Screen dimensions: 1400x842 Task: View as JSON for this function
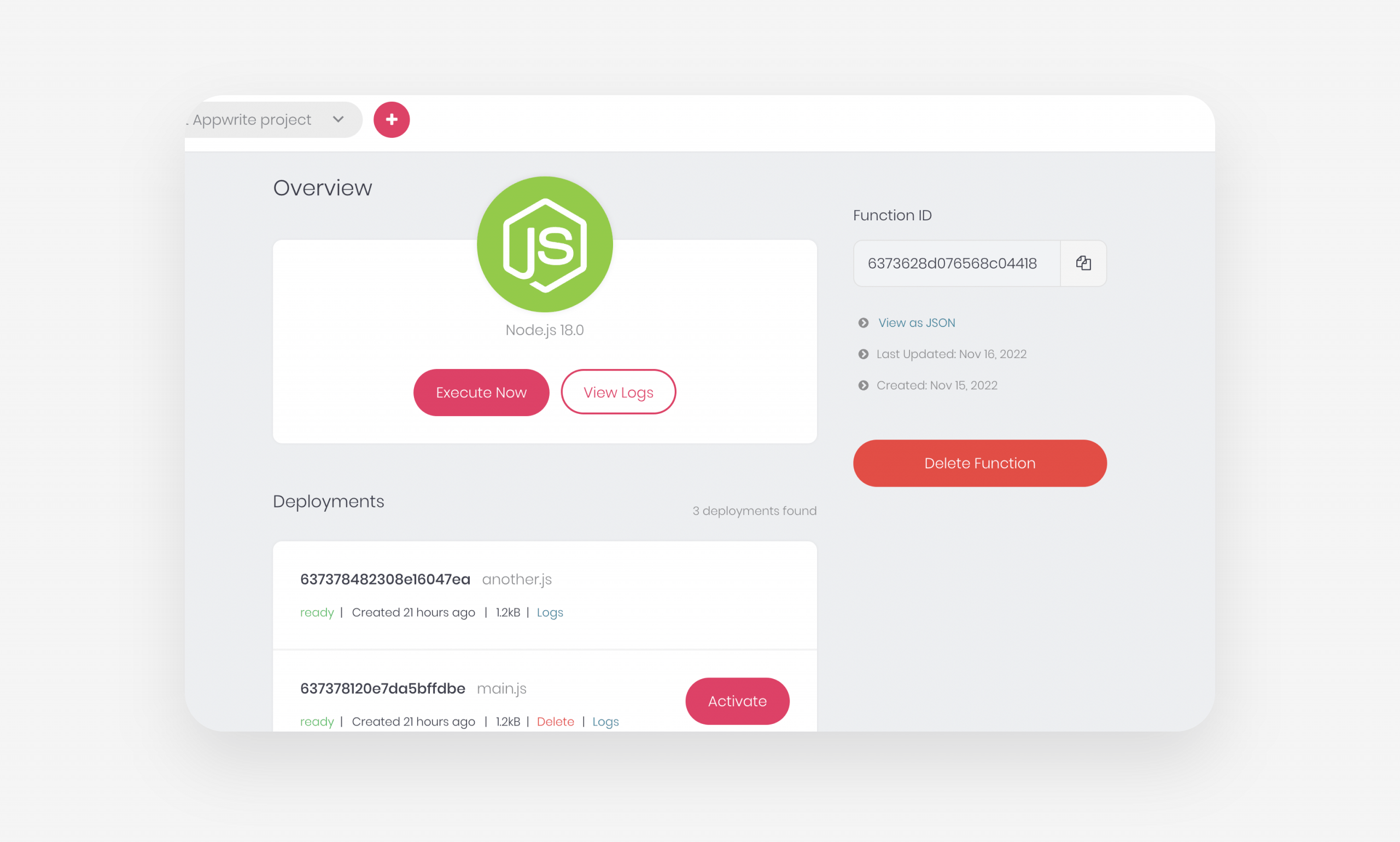tap(916, 322)
